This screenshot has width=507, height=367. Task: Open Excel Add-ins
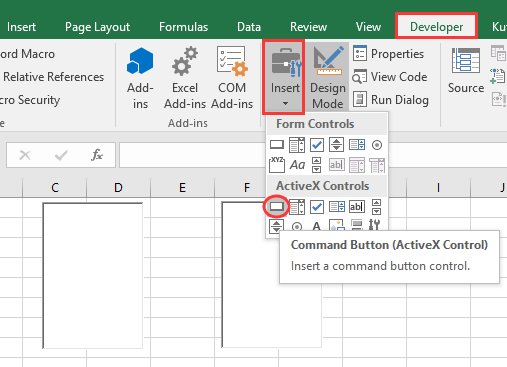point(185,77)
